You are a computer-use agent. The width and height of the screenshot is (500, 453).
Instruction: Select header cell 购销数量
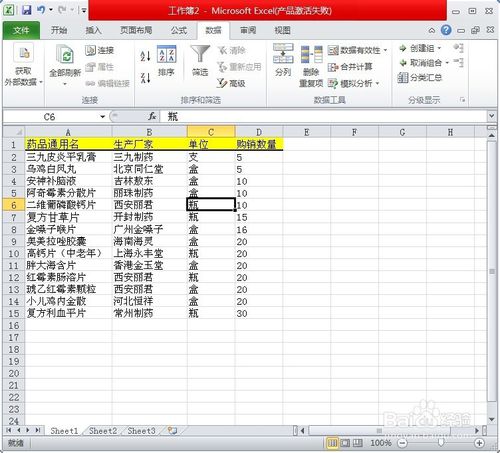(259, 144)
